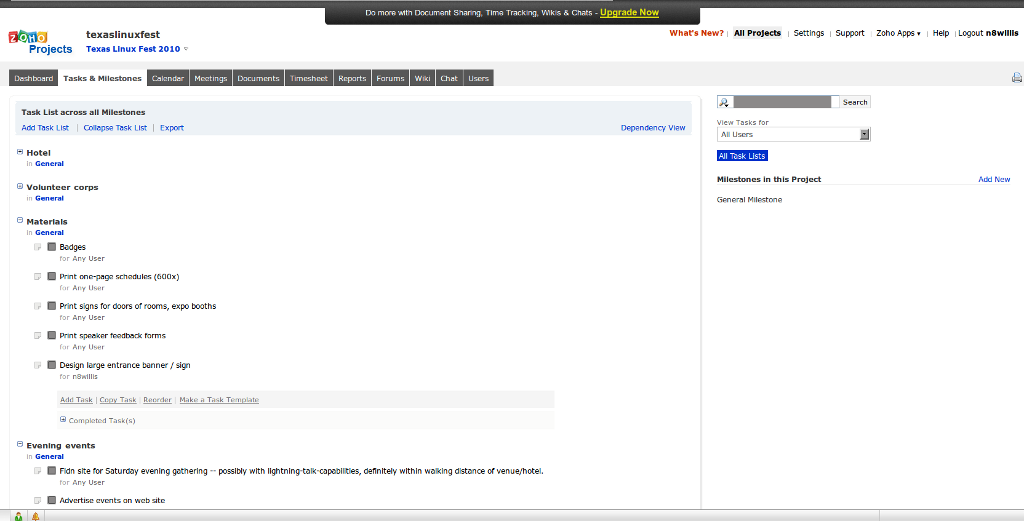This screenshot has width=1024, height=521.
Task: Open the Timesheet tab
Action: tap(308, 78)
